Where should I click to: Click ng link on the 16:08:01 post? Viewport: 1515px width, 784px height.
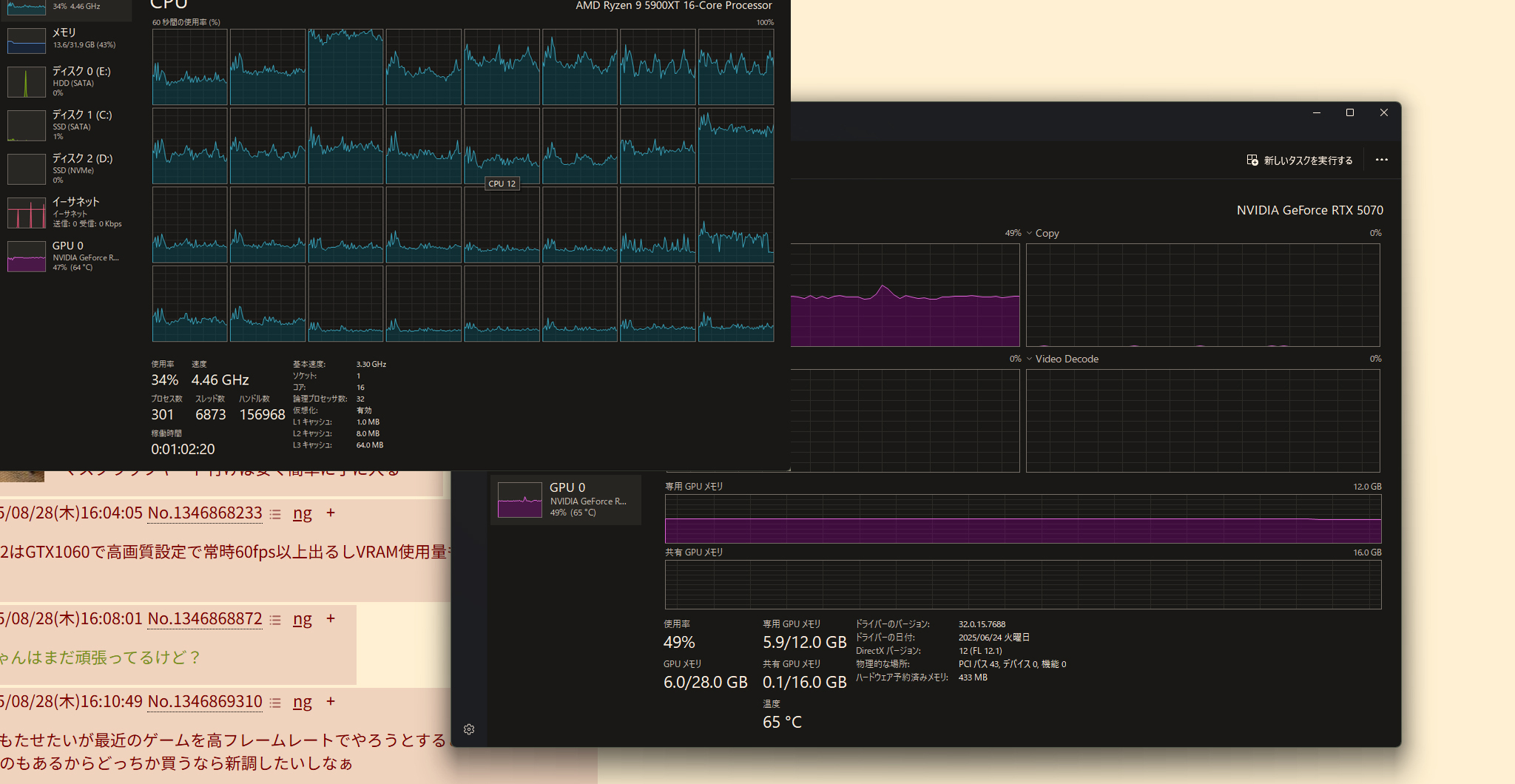coord(303,619)
